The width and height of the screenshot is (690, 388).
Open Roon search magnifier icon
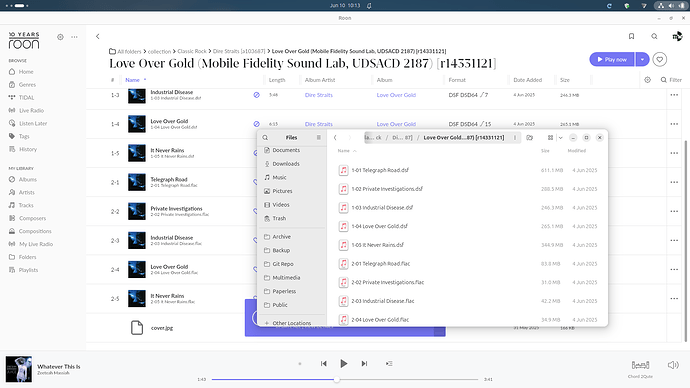pos(654,37)
